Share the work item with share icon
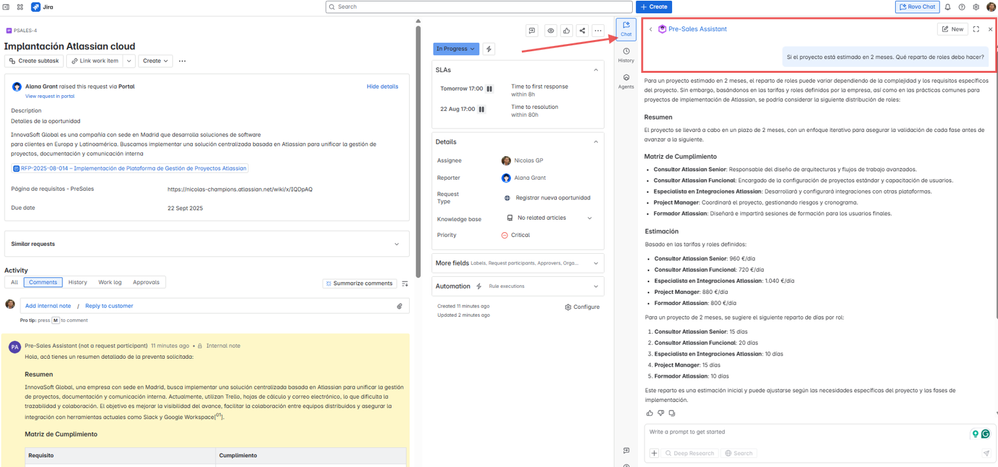 coord(582,31)
